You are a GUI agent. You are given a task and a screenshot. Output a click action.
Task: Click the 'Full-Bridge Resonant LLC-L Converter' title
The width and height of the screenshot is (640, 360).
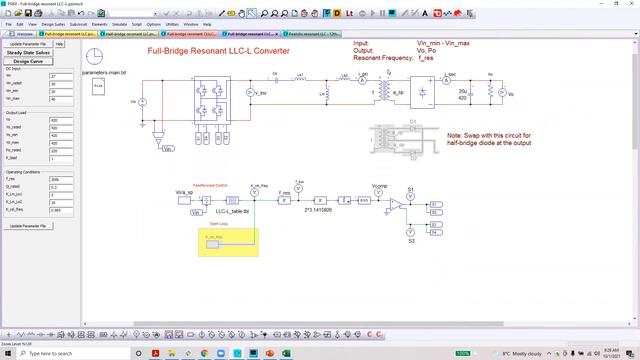(218, 51)
